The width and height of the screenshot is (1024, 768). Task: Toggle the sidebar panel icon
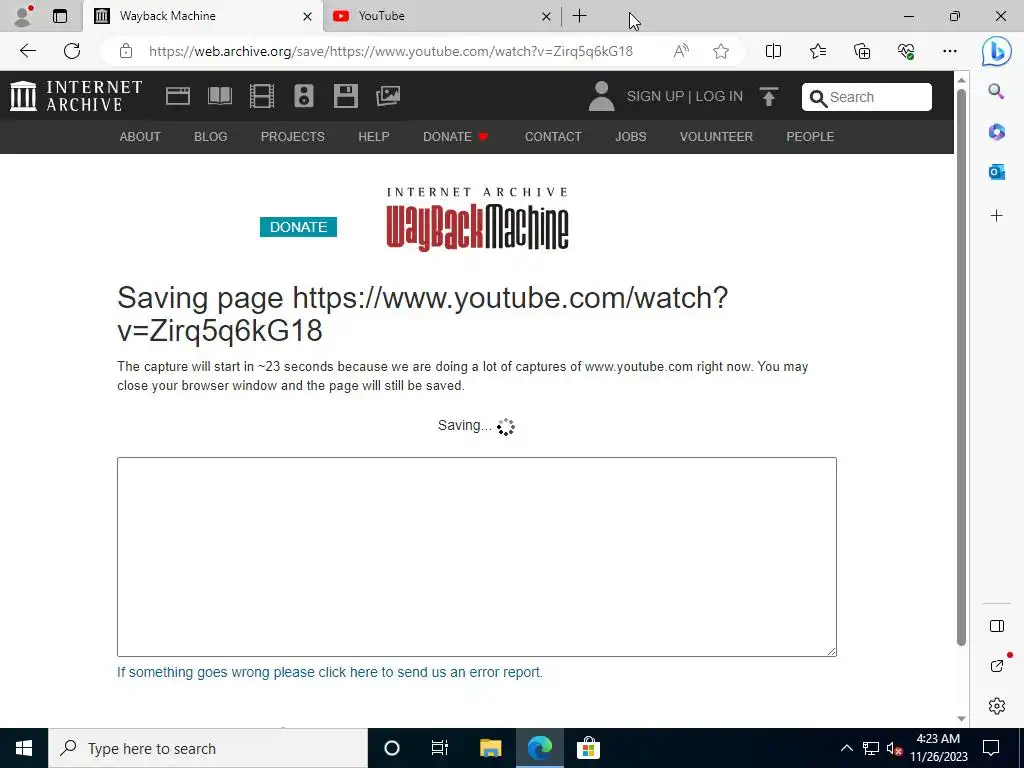pyautogui.click(x=997, y=626)
